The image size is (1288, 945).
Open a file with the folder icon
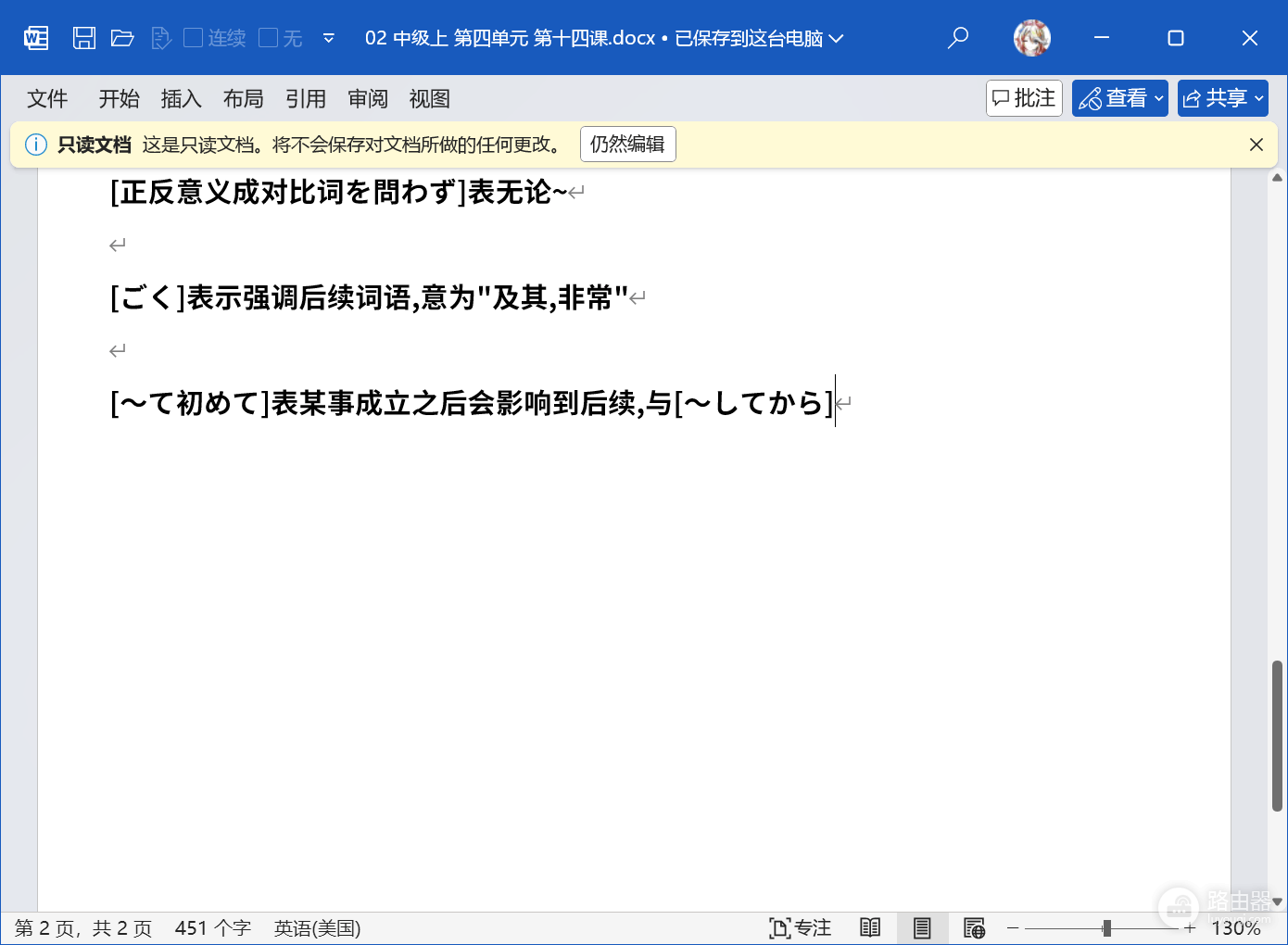(x=122, y=38)
